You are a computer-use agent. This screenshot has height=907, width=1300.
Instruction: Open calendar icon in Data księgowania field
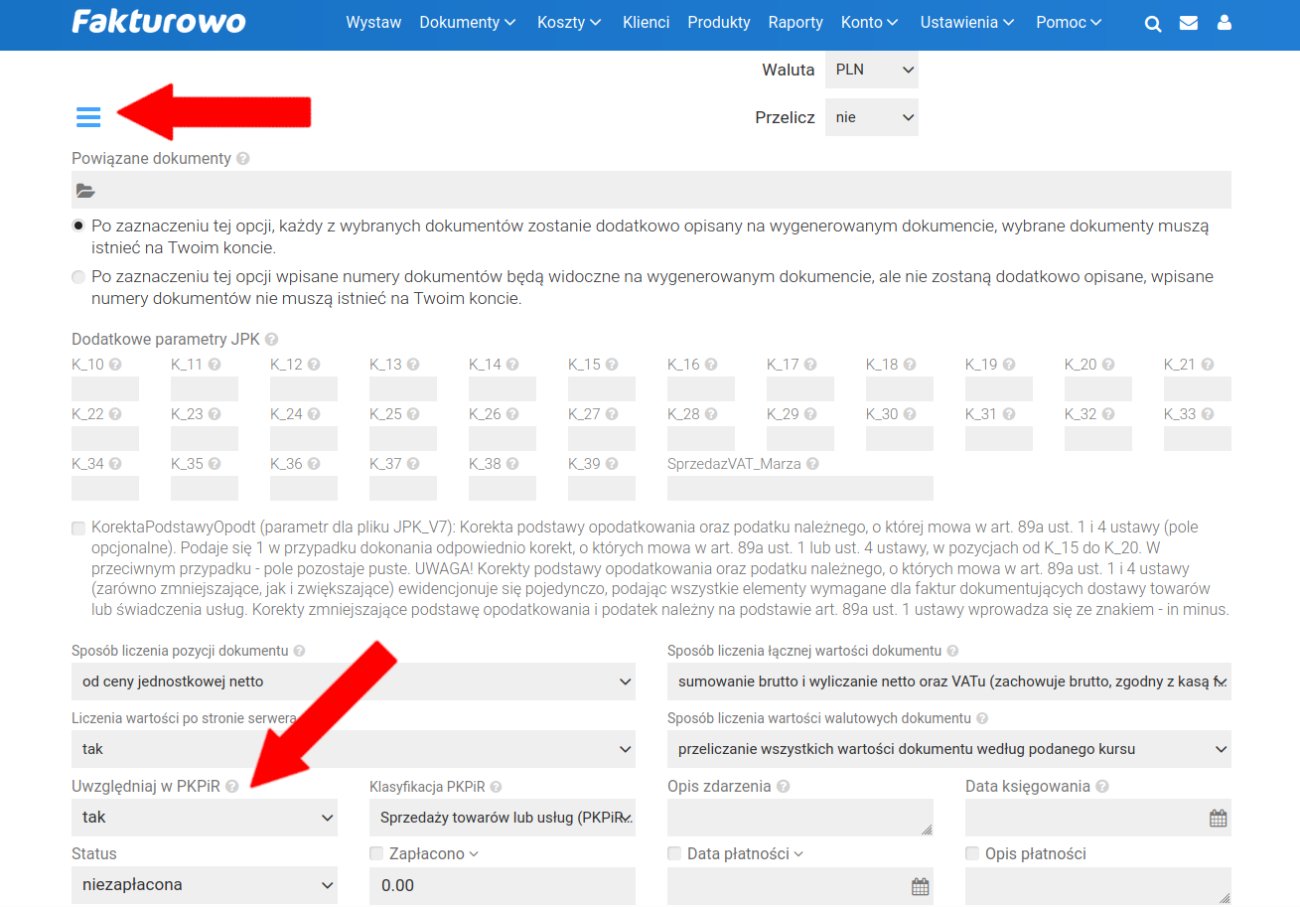1217,818
